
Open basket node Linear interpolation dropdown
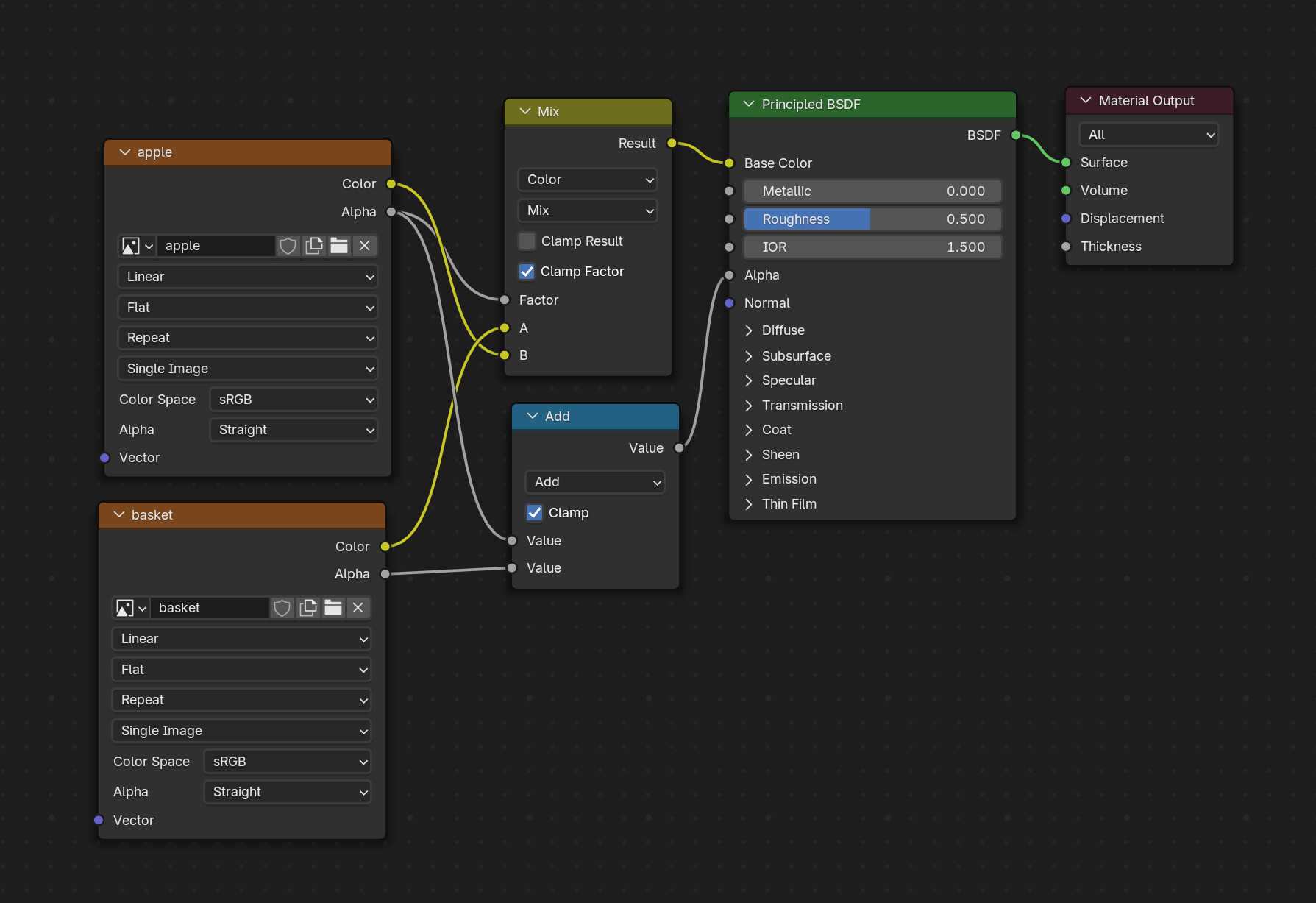tap(242, 639)
